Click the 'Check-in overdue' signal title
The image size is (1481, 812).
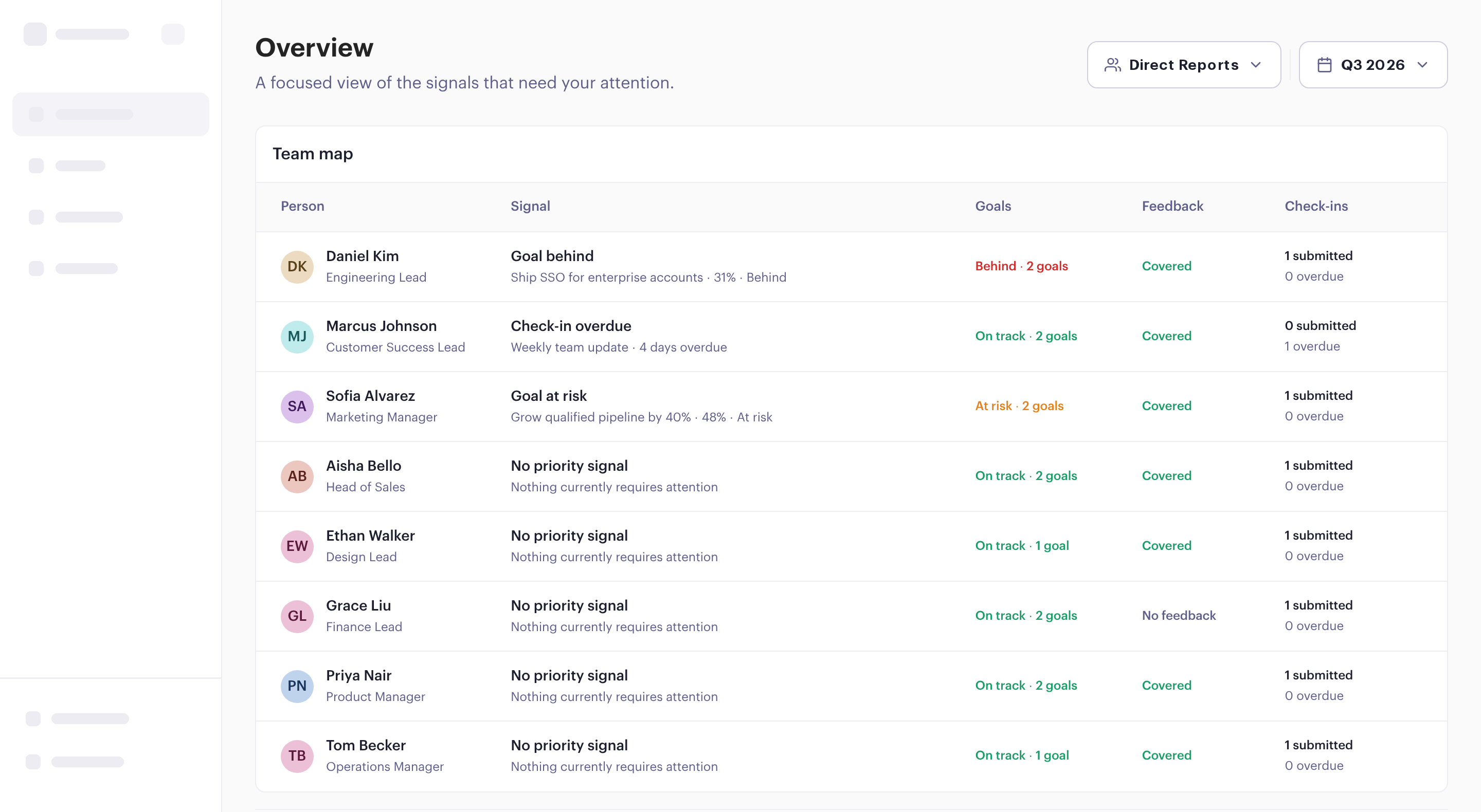(x=571, y=326)
